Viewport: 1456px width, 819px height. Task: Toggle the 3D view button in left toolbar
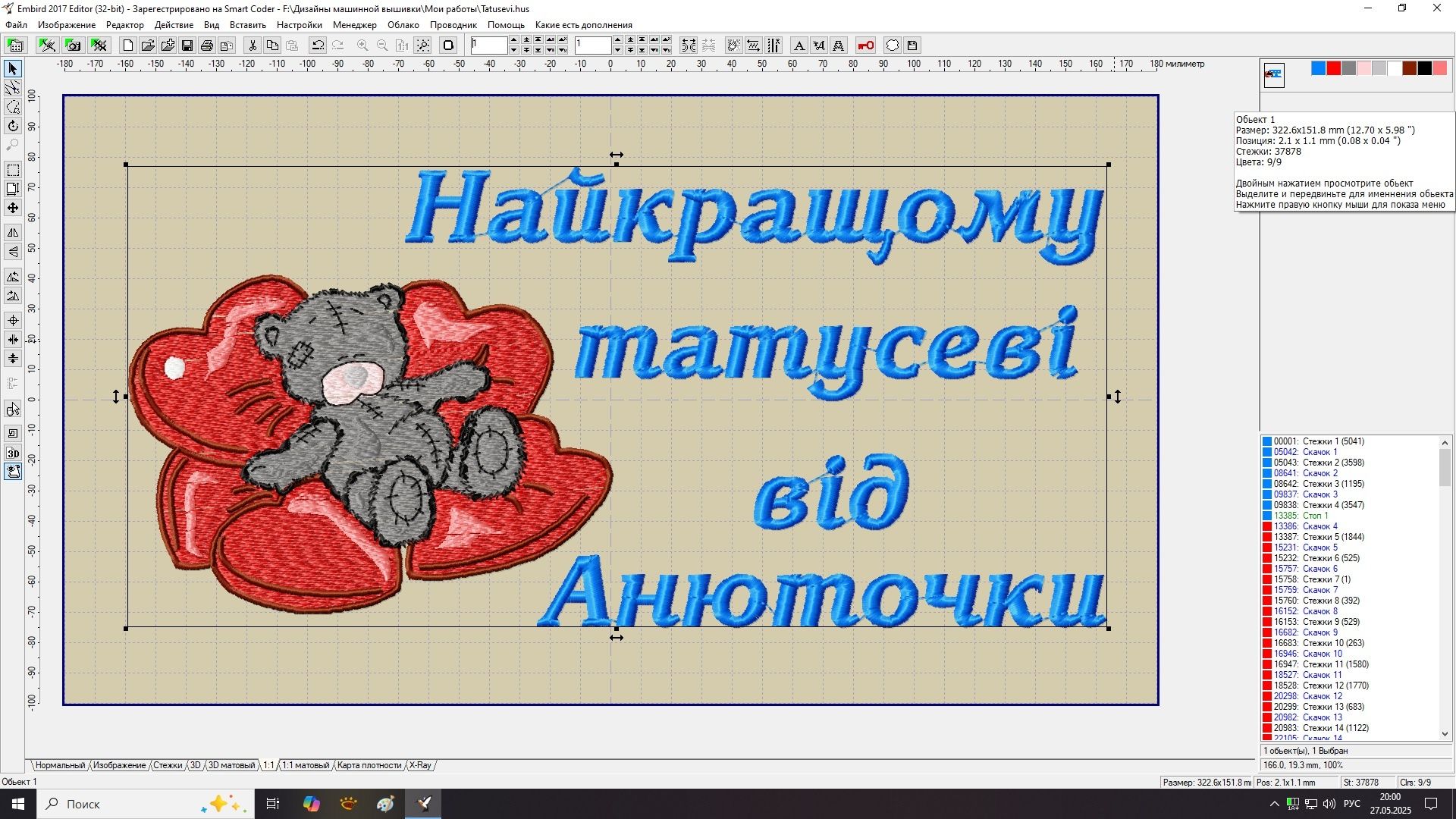(x=13, y=453)
